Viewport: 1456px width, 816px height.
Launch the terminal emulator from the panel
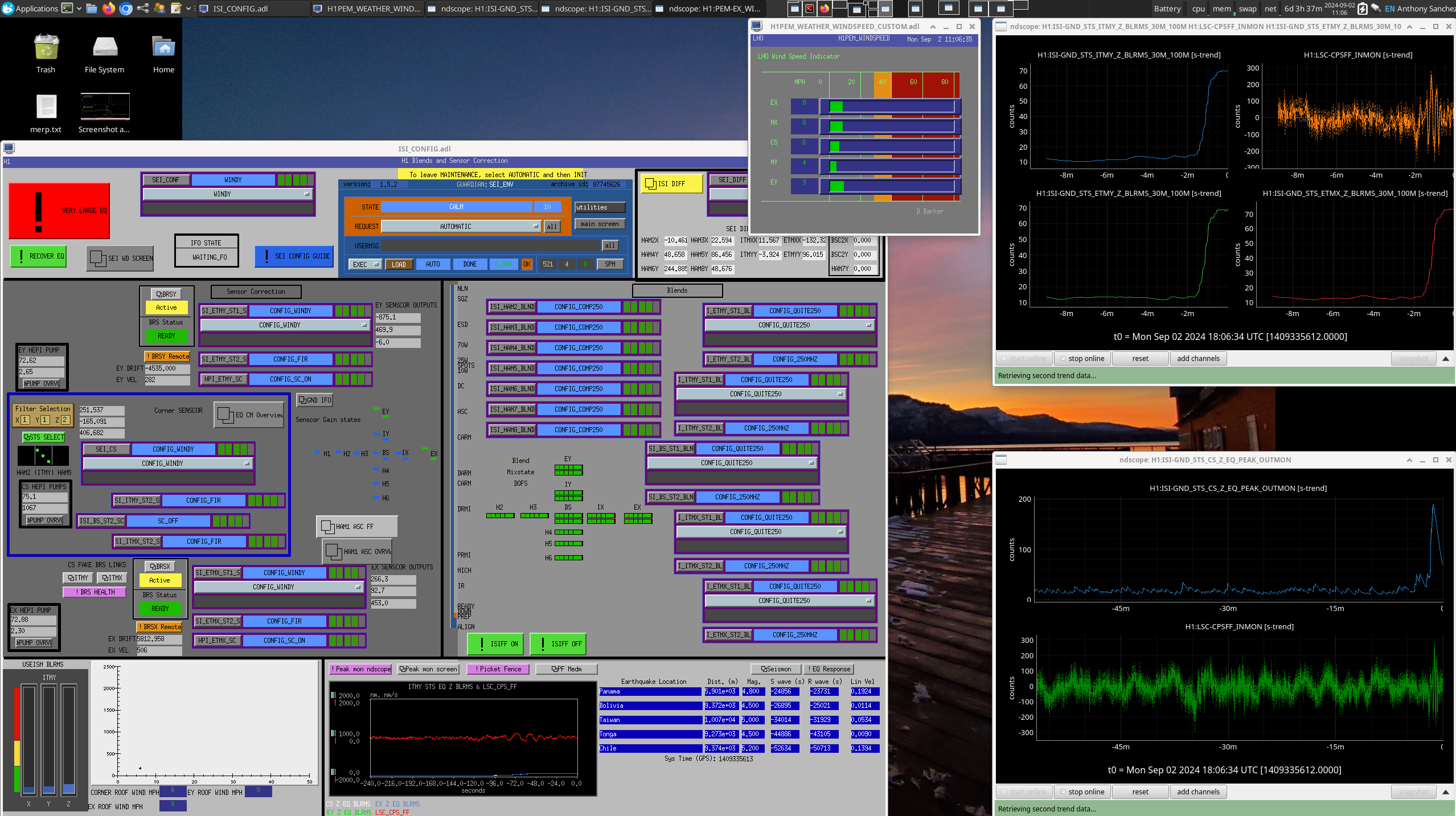point(67,8)
